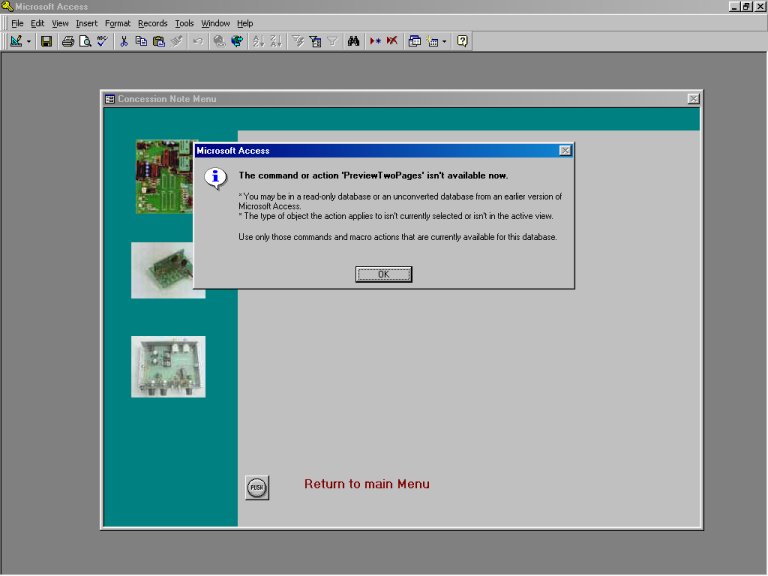Screen dimensions: 768x576
Task: Click the middle small circuit board image
Action: [163, 270]
